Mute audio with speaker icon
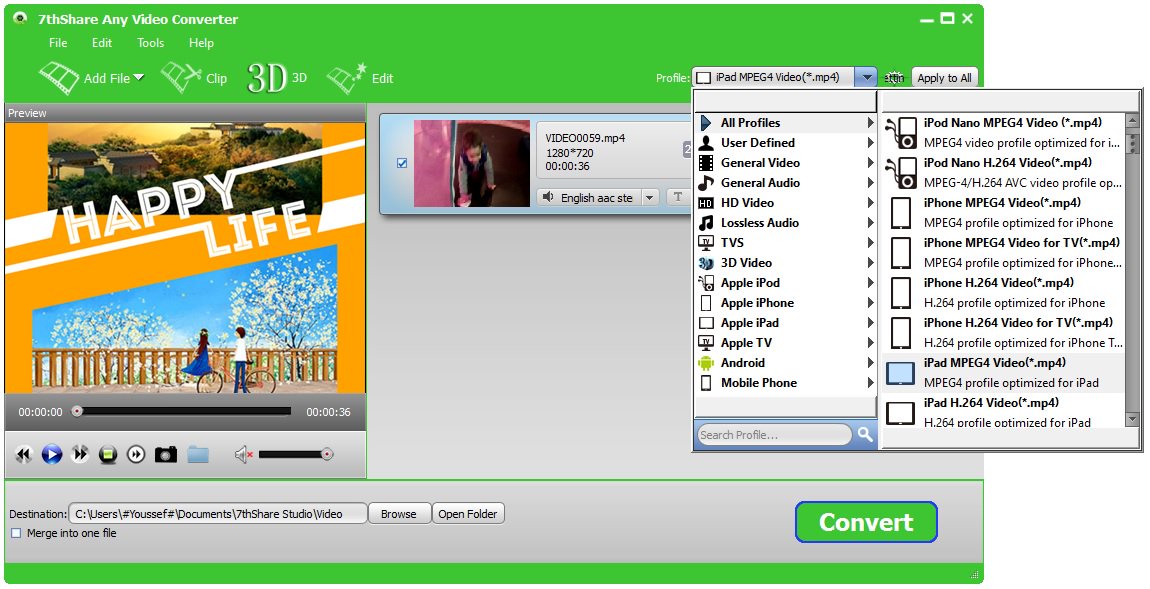This screenshot has height=589, width=1150. [243, 455]
